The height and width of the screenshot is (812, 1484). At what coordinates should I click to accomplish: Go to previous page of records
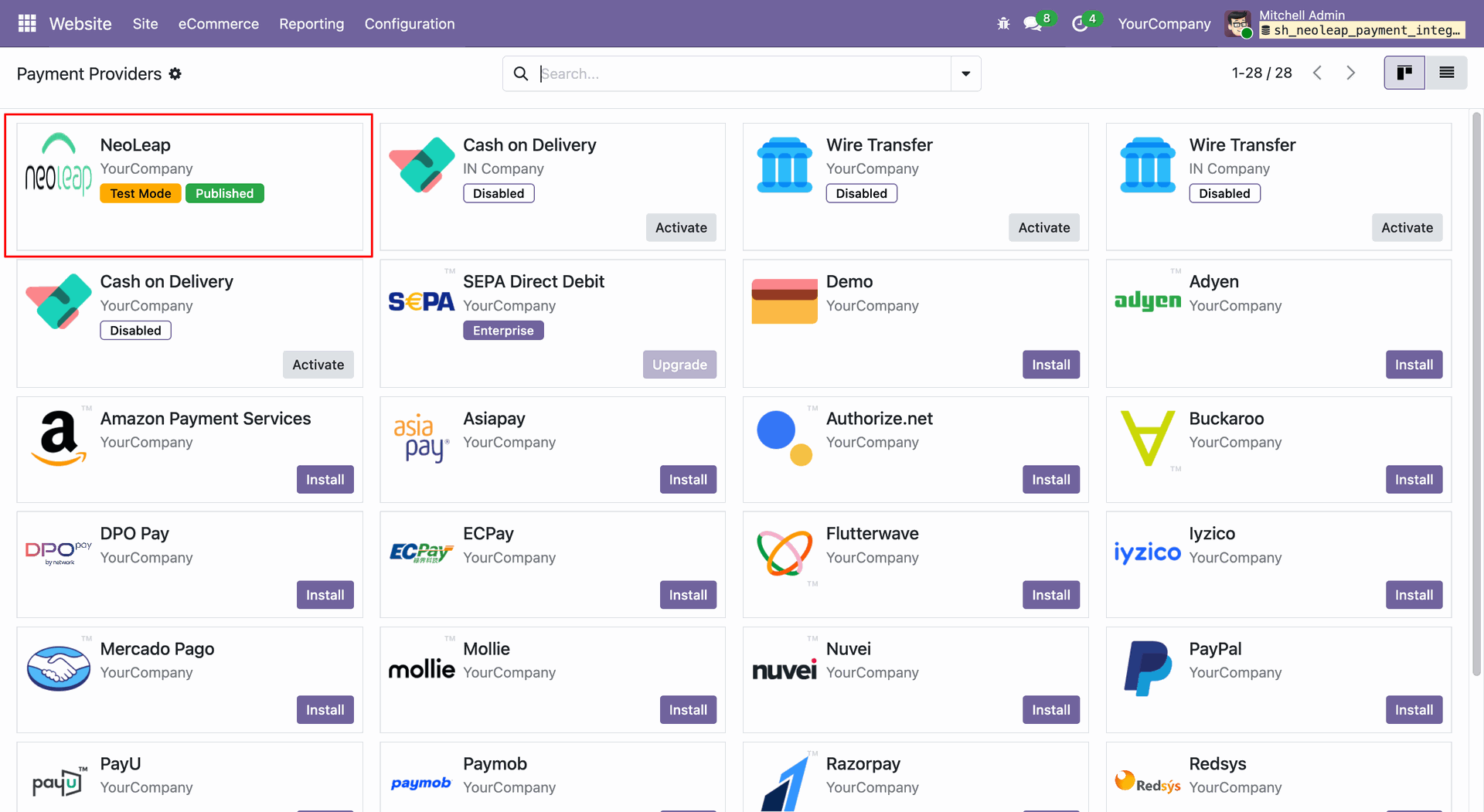pos(1317,73)
